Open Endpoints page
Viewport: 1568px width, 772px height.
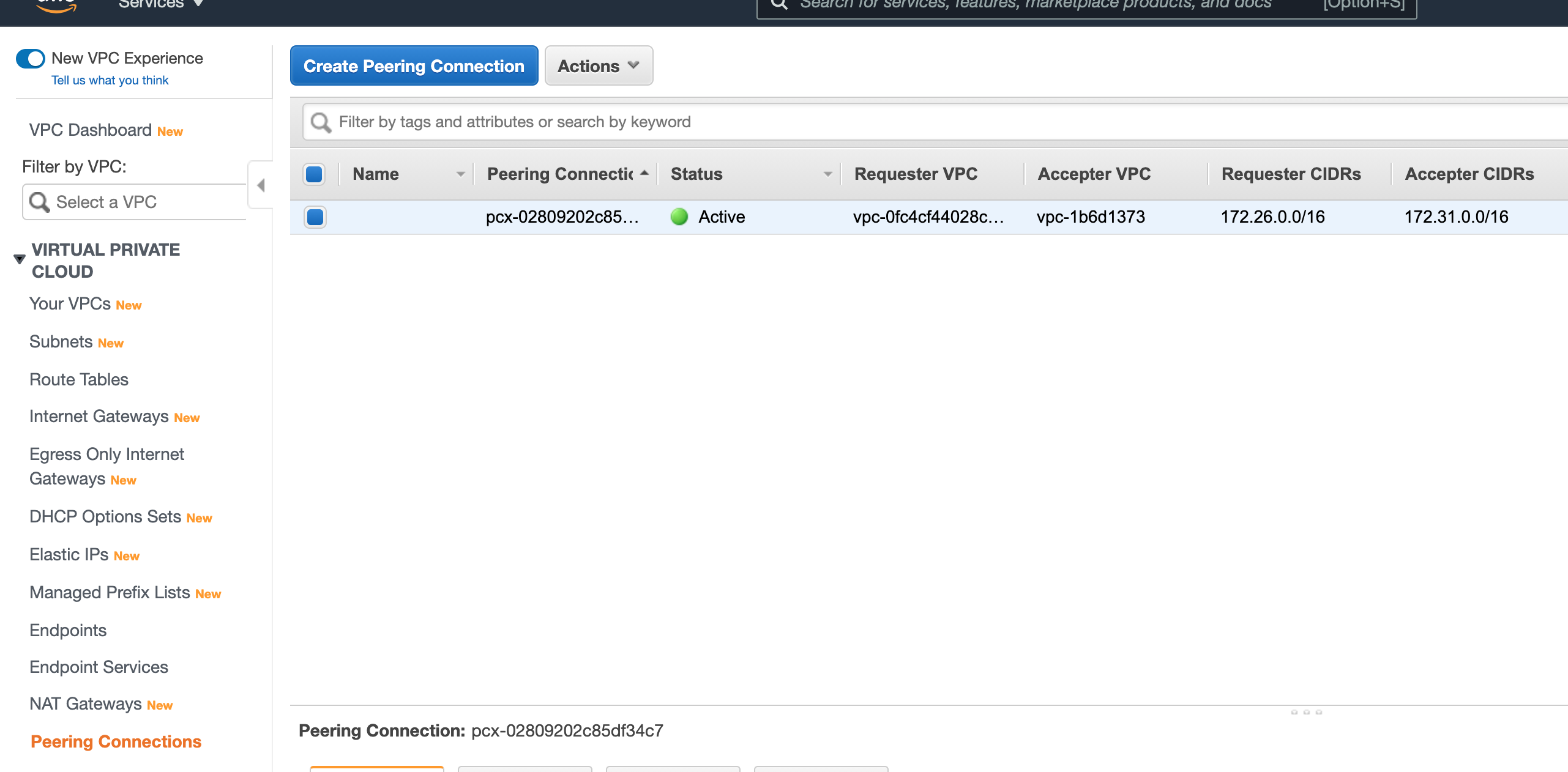coord(68,630)
